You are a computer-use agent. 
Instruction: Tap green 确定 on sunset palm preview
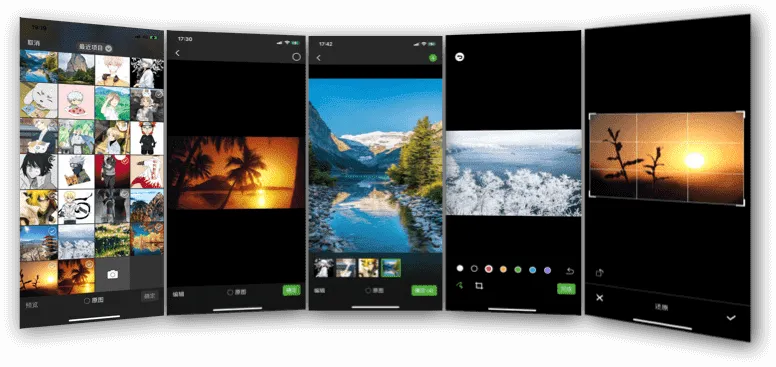pos(291,290)
